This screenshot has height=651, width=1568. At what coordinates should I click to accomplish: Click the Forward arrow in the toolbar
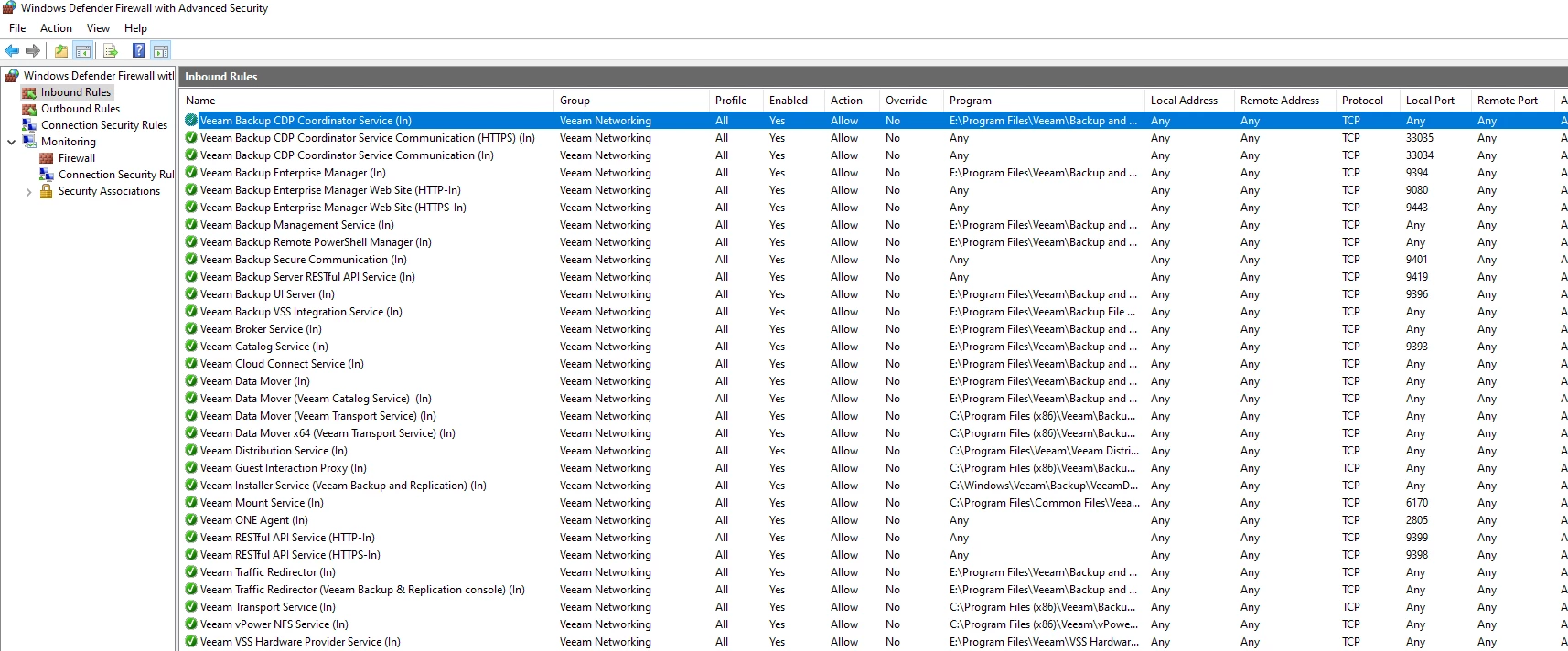click(33, 51)
